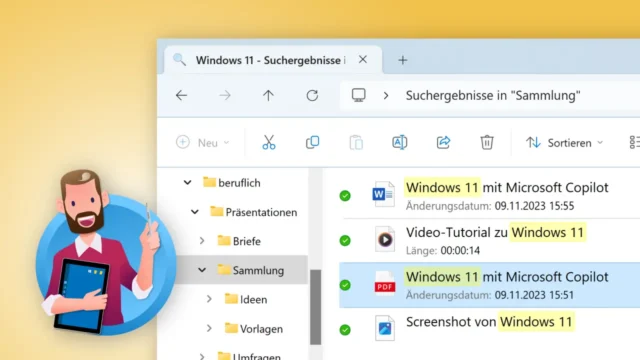The height and width of the screenshot is (360, 640).
Task: Select the Briefe folder
Action: pos(239,241)
